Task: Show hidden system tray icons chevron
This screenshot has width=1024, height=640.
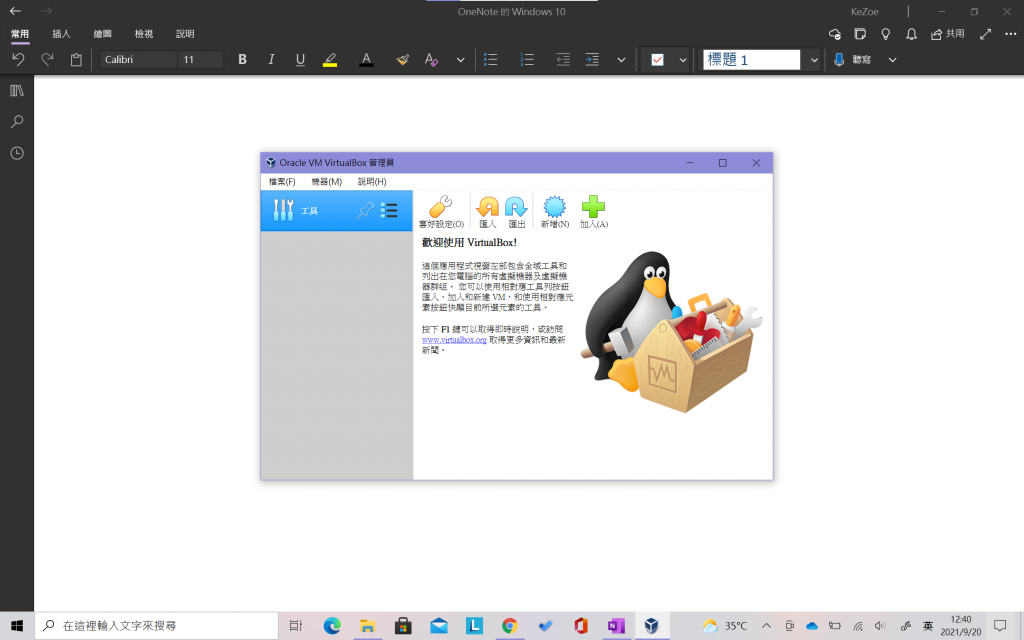Action: pos(766,626)
